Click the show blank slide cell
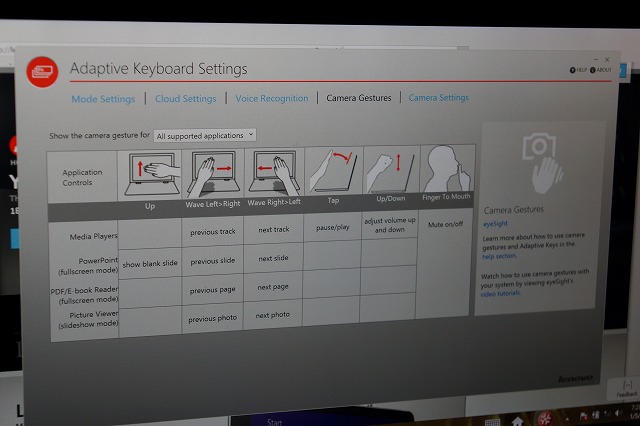 tap(150, 264)
